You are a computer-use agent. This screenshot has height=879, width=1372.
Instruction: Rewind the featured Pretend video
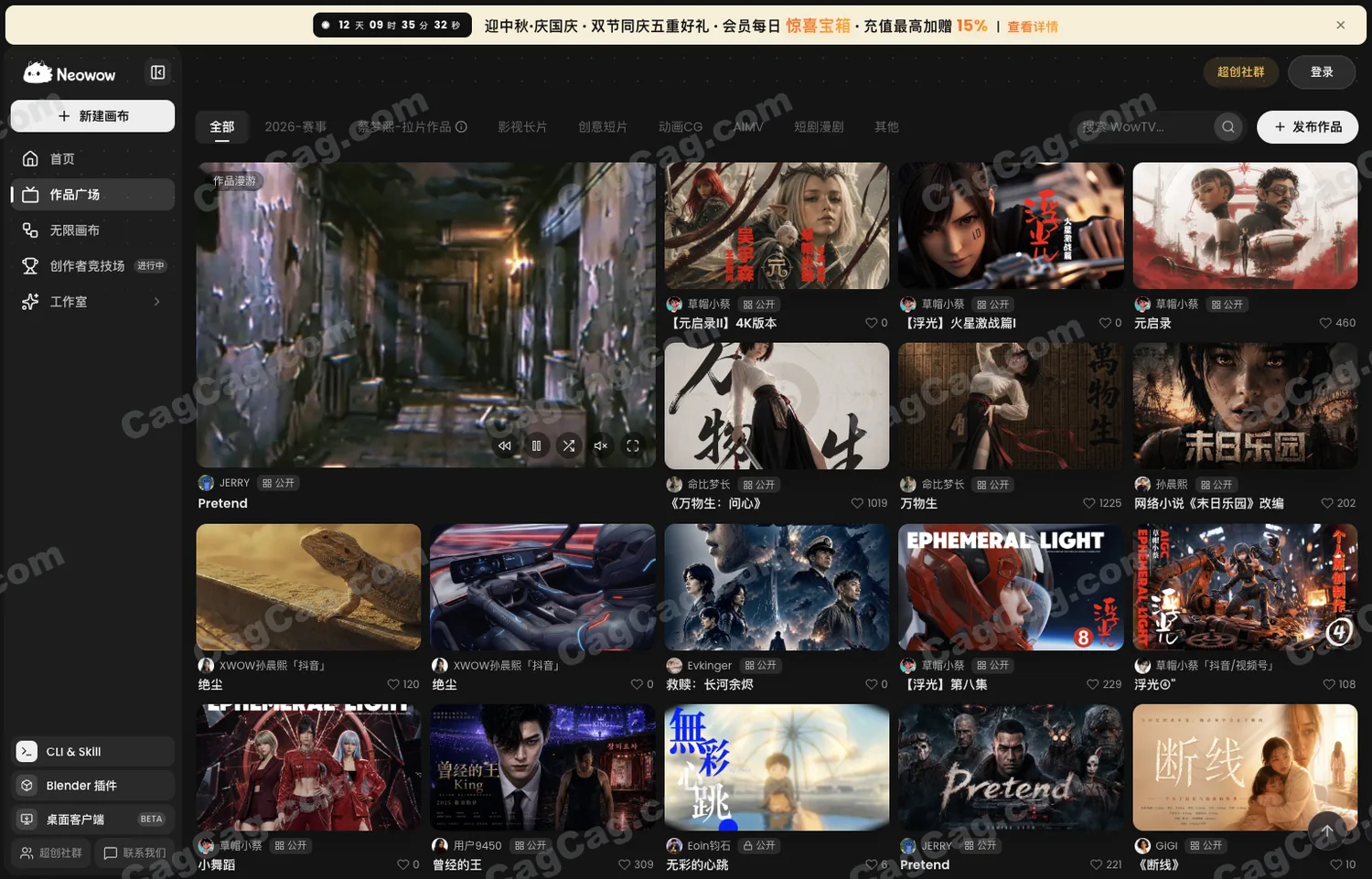[505, 446]
